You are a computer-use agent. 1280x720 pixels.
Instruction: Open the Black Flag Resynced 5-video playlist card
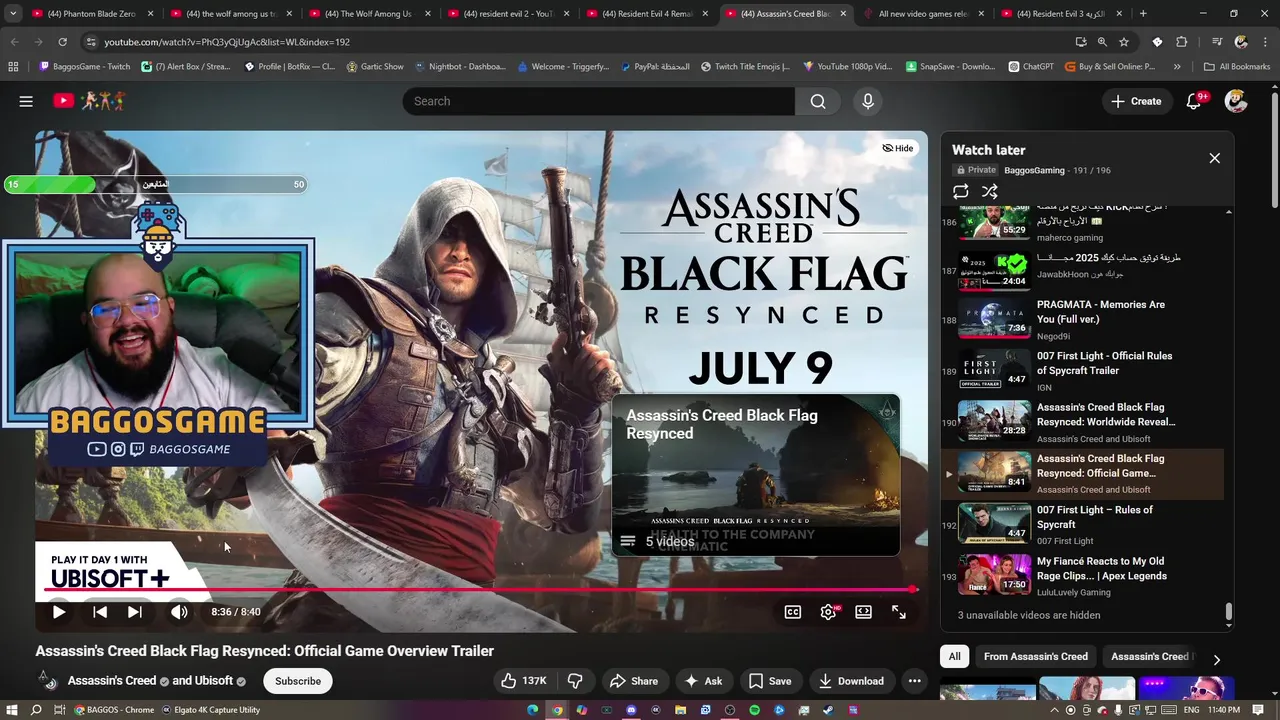[756, 475]
